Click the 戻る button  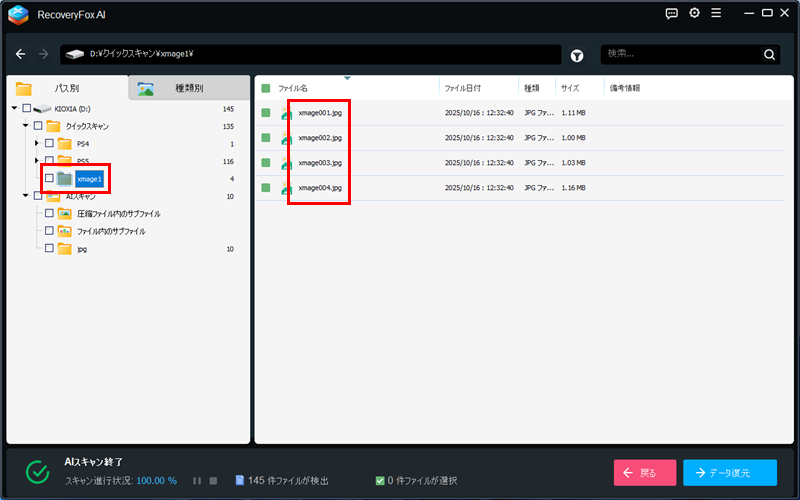(x=645, y=472)
